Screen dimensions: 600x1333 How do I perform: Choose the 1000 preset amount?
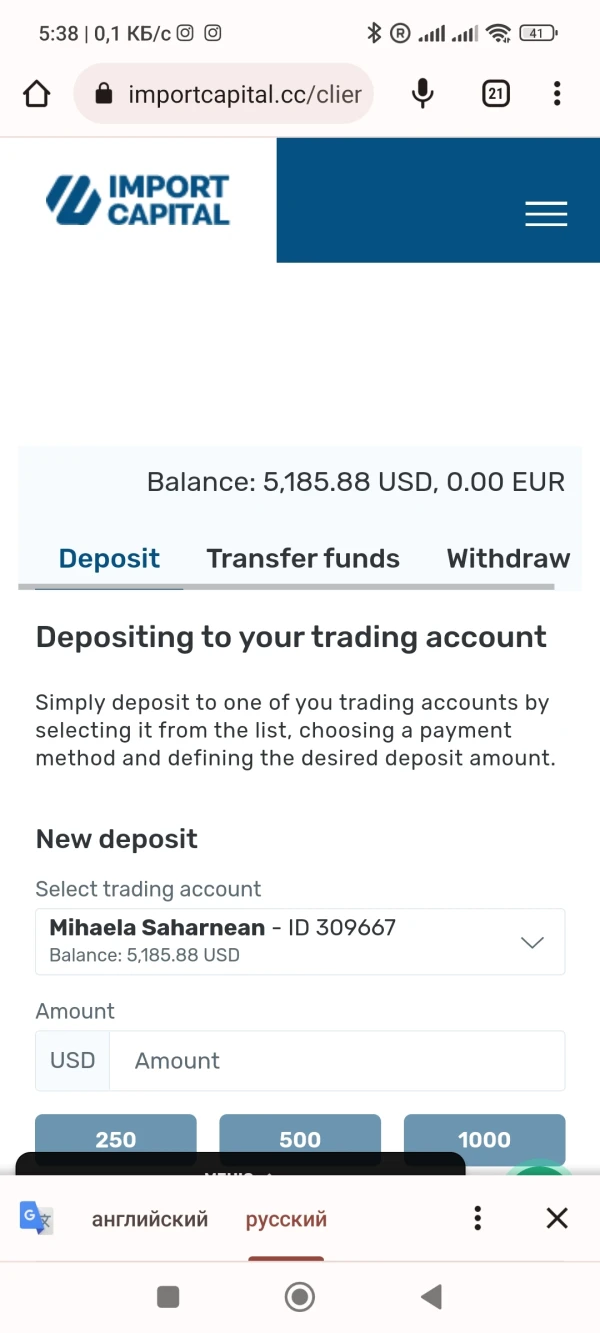(x=484, y=1138)
